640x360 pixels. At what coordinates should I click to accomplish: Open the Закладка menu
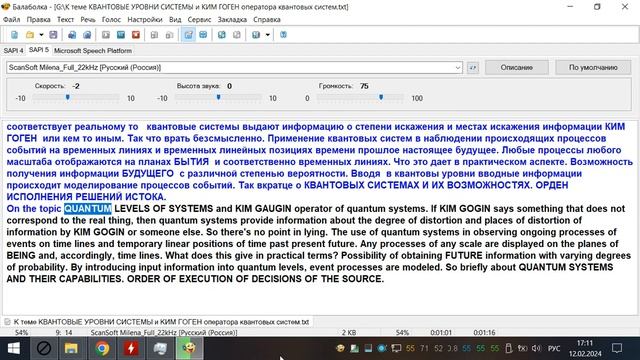tap(232, 19)
